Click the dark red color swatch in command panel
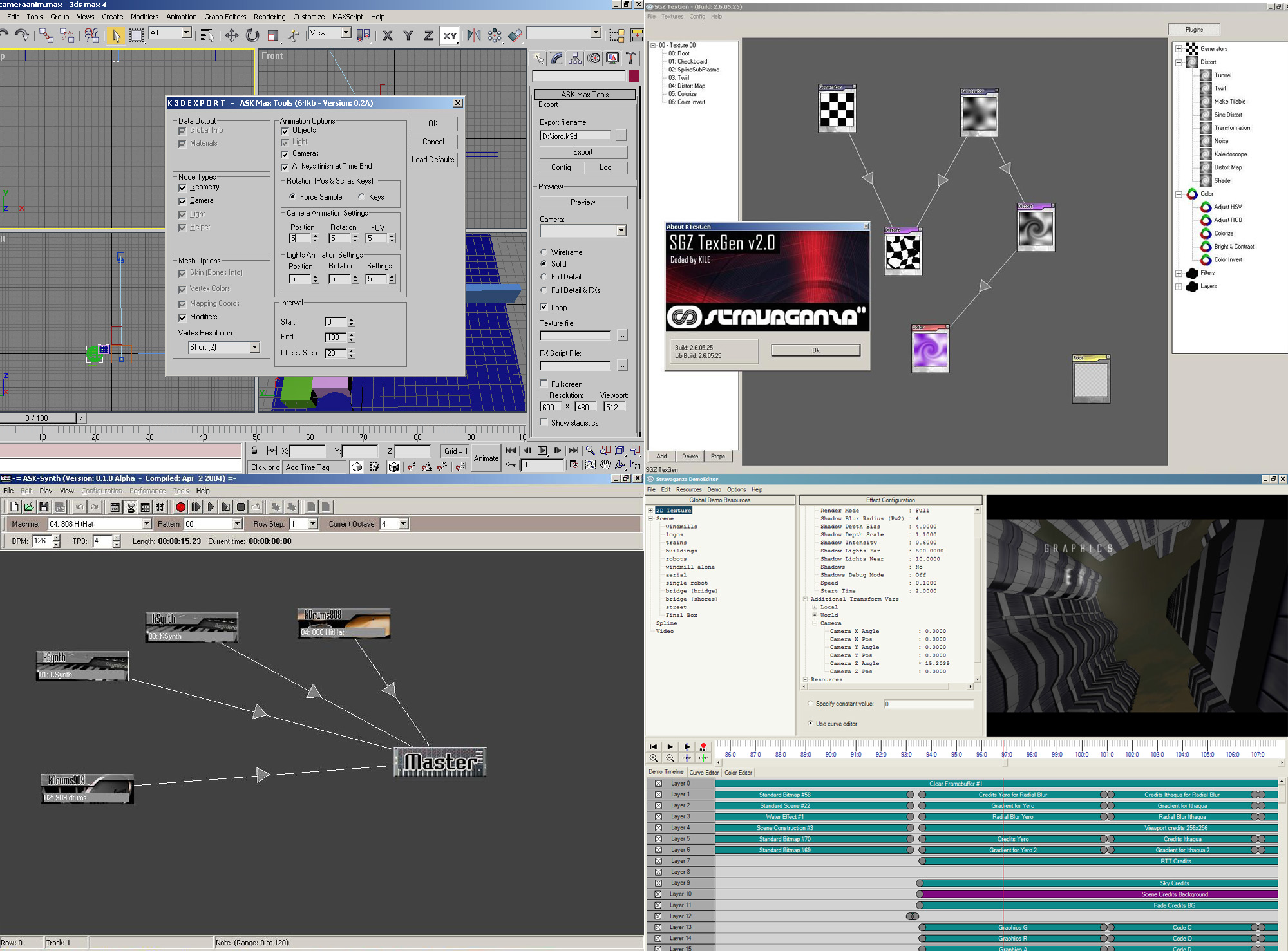 pos(634,76)
